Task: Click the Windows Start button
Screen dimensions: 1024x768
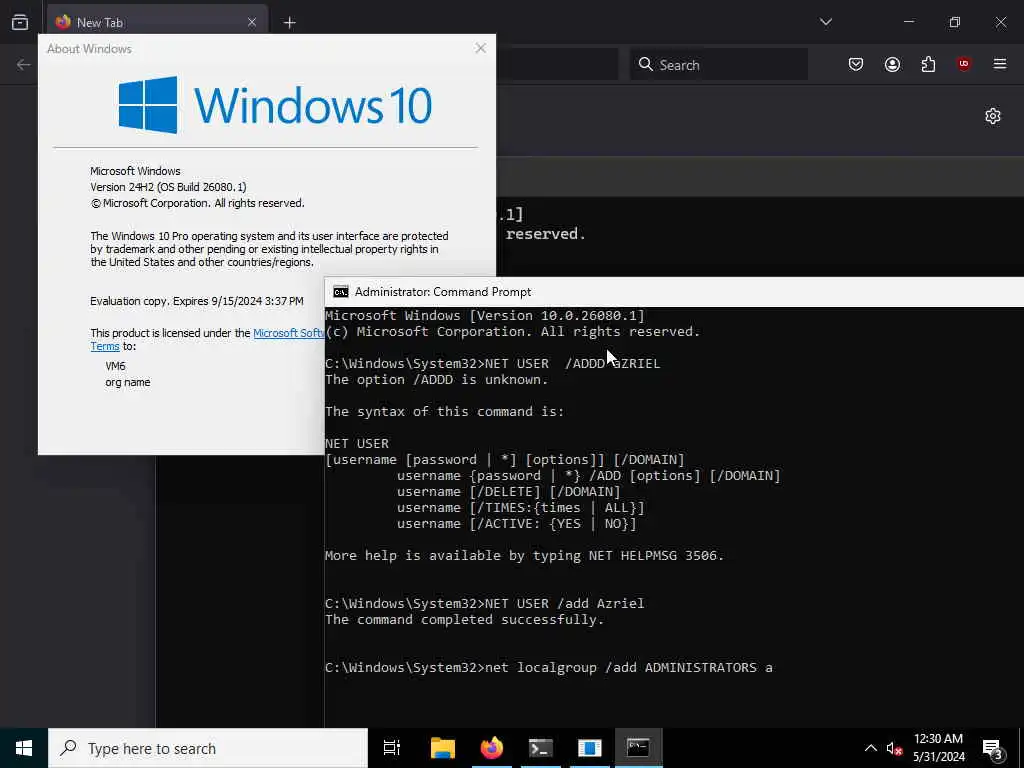Action: (x=24, y=748)
